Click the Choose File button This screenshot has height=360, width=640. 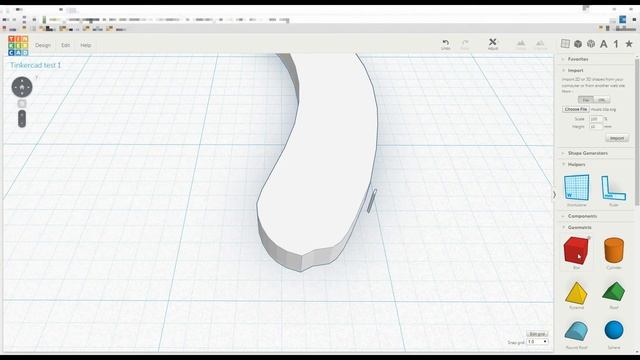coord(576,109)
